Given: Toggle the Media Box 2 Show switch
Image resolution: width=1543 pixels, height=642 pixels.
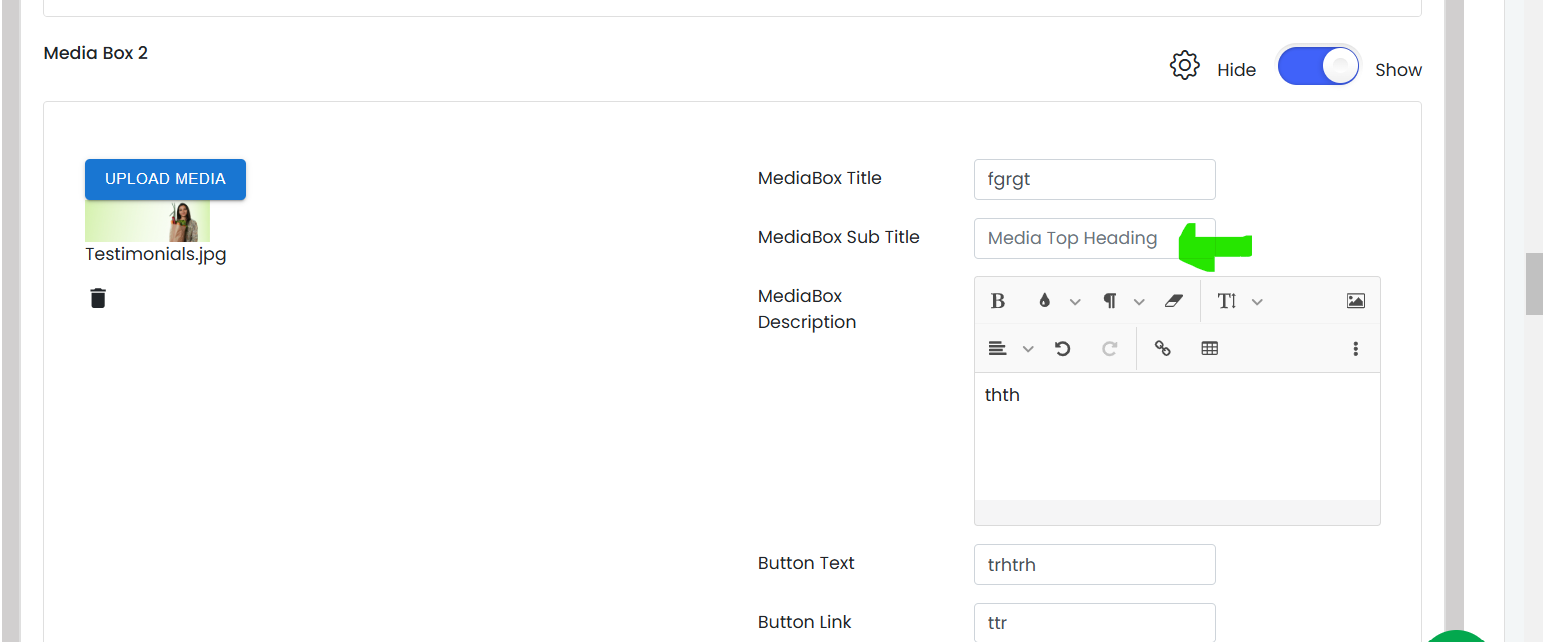Looking at the screenshot, I should [x=1319, y=67].
